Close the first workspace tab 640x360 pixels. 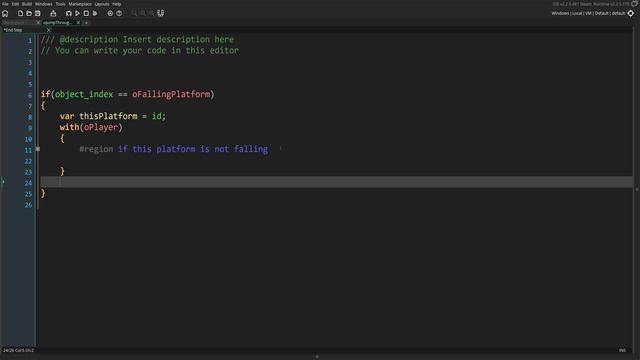[x=38, y=23]
